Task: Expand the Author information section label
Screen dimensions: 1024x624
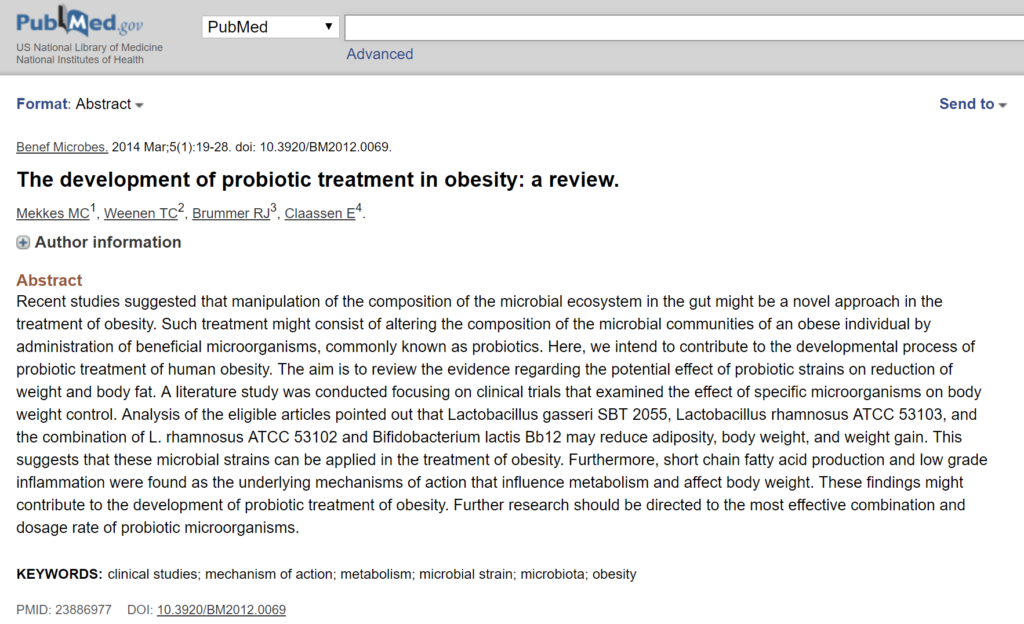Action: [x=108, y=242]
